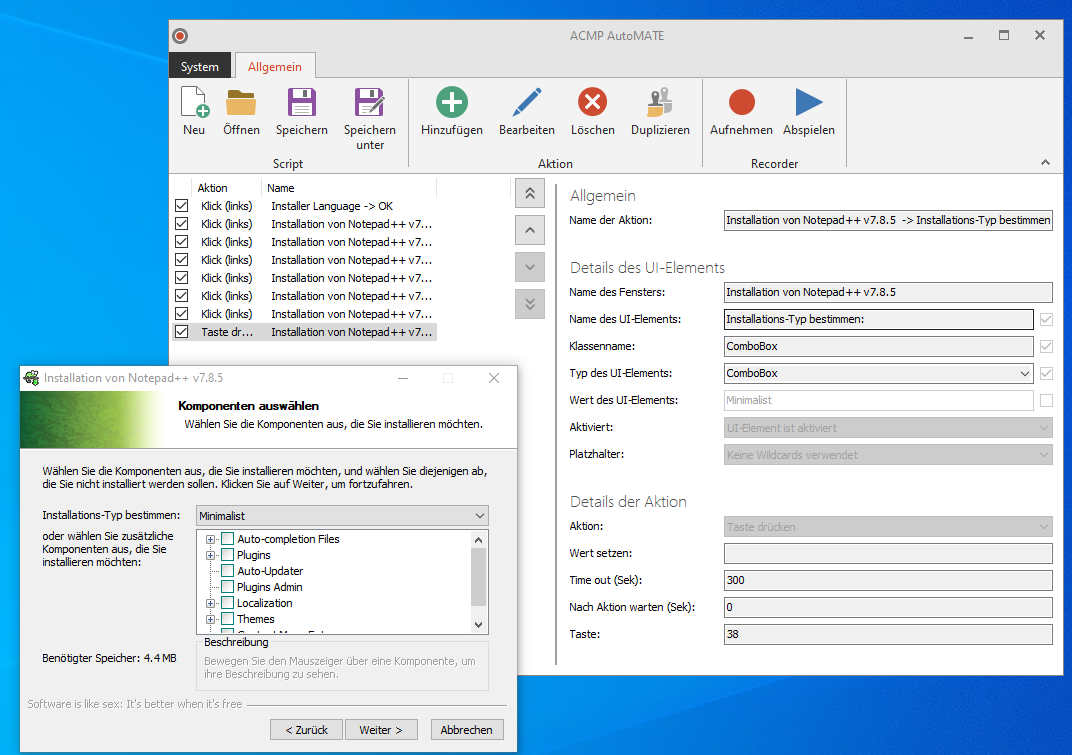This screenshot has width=1072, height=755.
Task: Toggle the checkbox beside Klassenname
Action: (x=1046, y=347)
